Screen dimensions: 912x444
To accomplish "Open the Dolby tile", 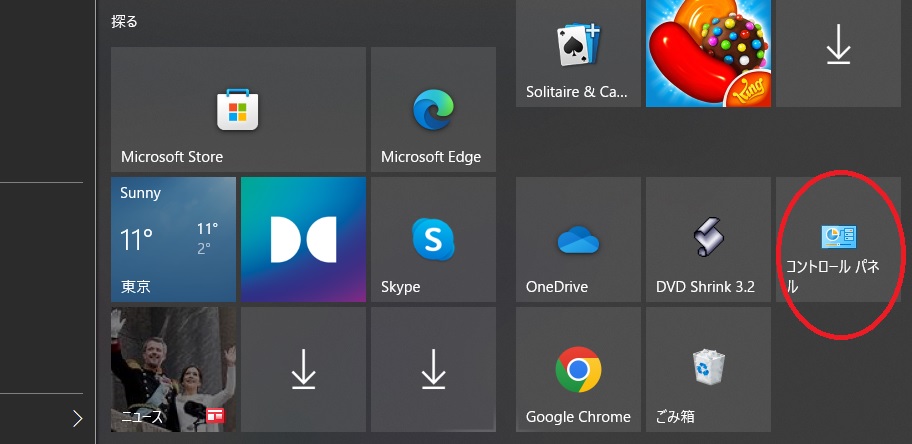I will [x=303, y=239].
